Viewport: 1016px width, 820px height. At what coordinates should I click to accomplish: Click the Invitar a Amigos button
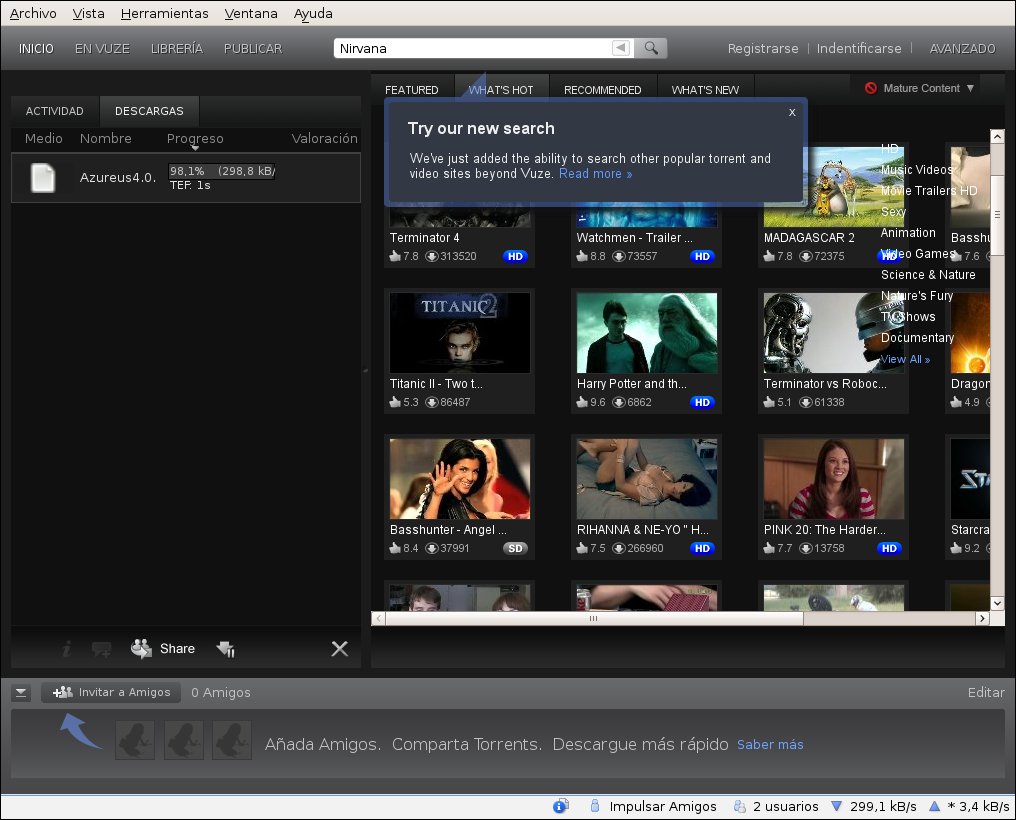point(111,692)
